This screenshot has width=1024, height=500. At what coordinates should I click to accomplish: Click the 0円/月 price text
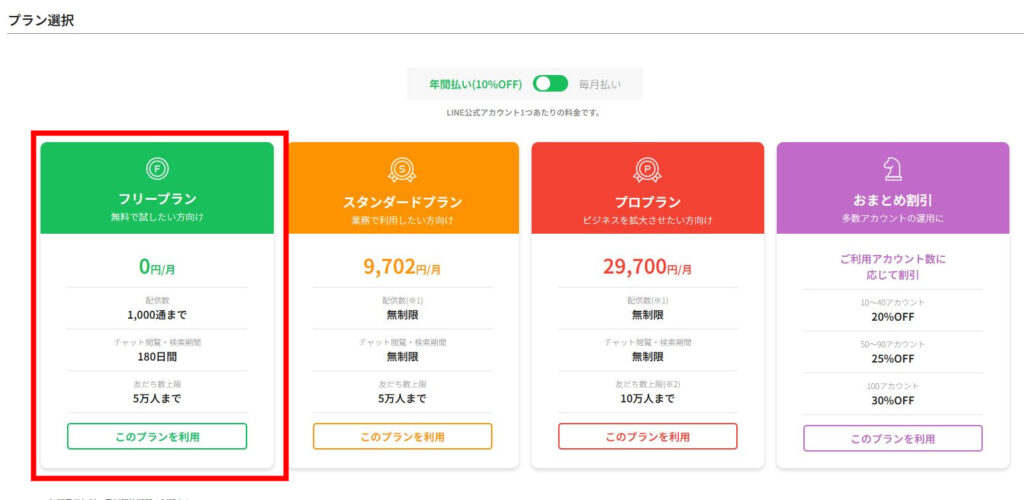[x=157, y=267]
